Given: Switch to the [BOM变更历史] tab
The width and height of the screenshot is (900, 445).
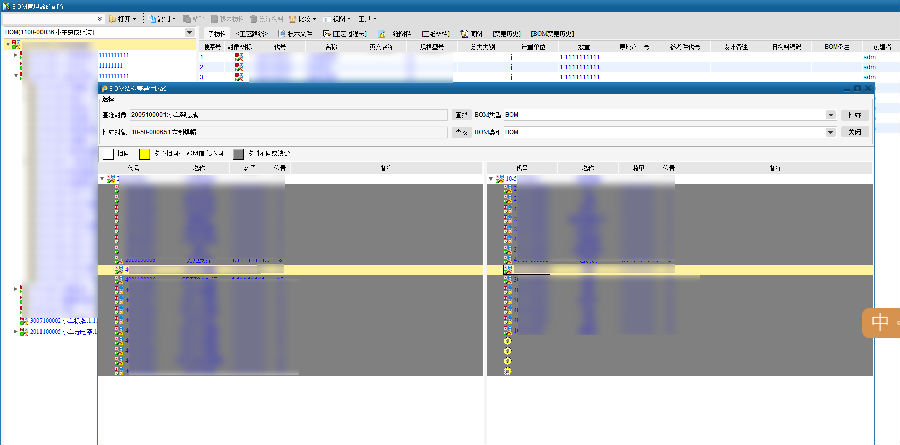Looking at the screenshot, I should coord(552,34).
